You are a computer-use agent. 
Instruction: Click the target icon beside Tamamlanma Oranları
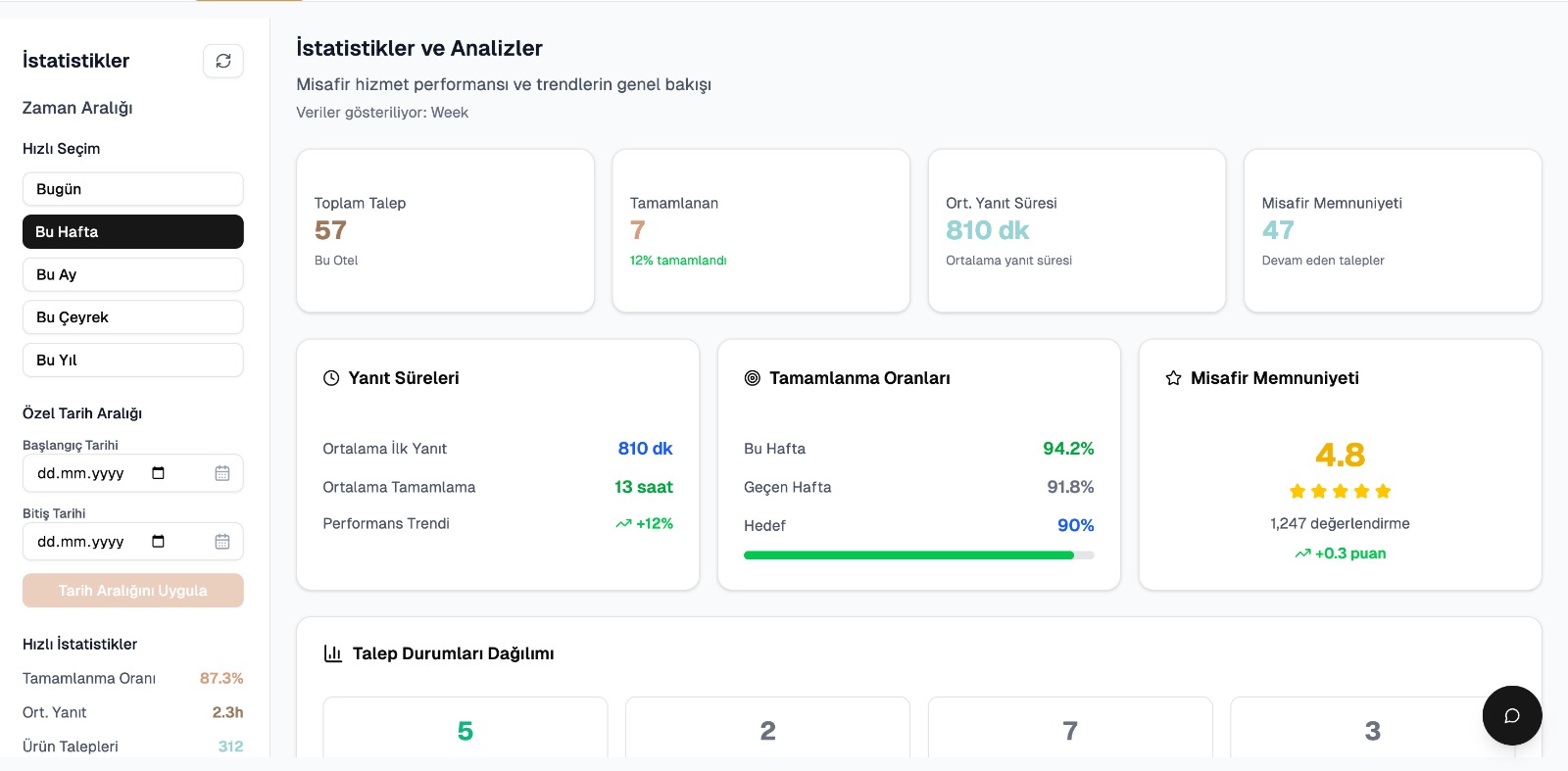[x=753, y=378]
